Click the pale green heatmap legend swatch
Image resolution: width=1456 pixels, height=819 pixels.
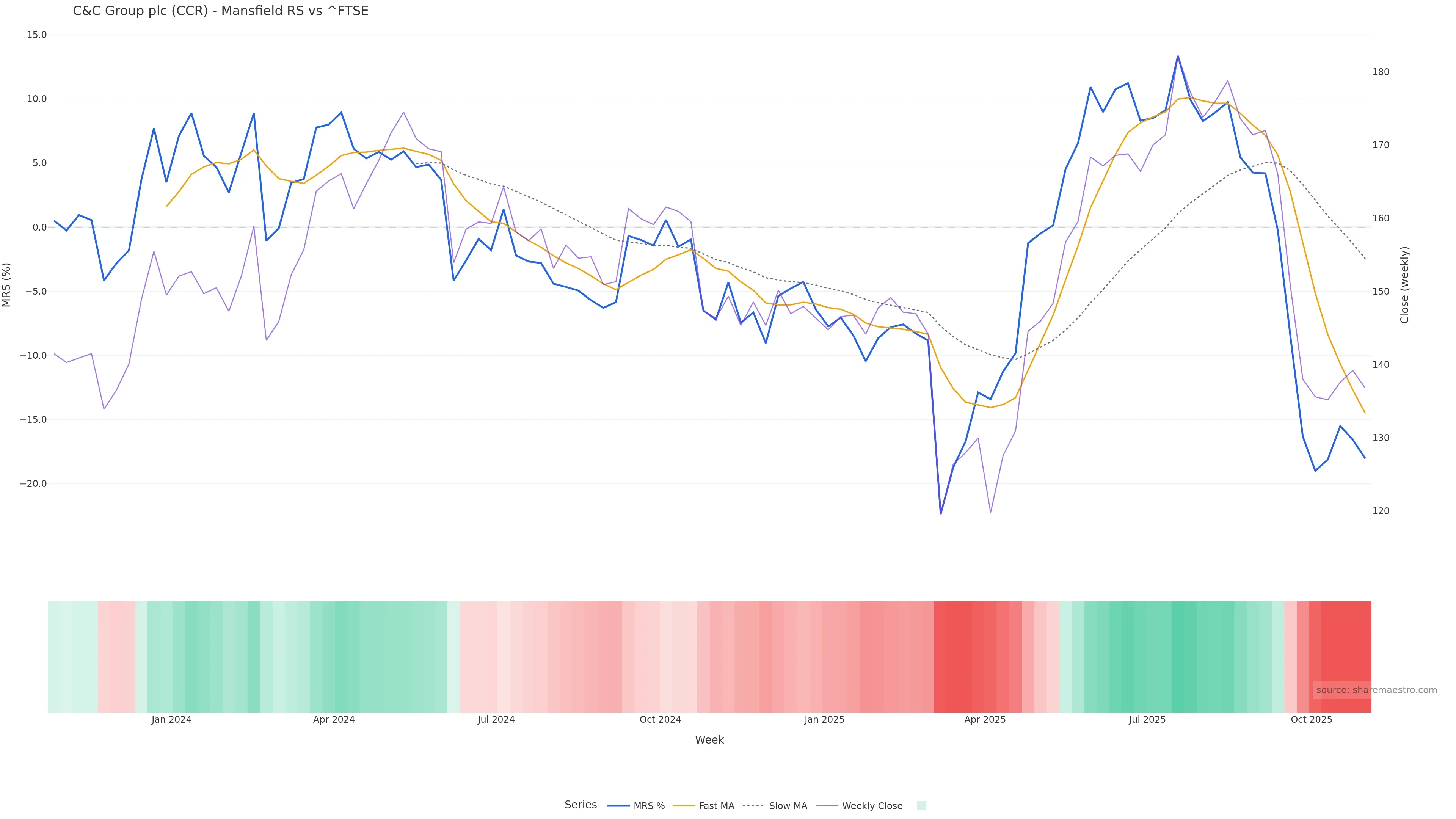(921, 806)
